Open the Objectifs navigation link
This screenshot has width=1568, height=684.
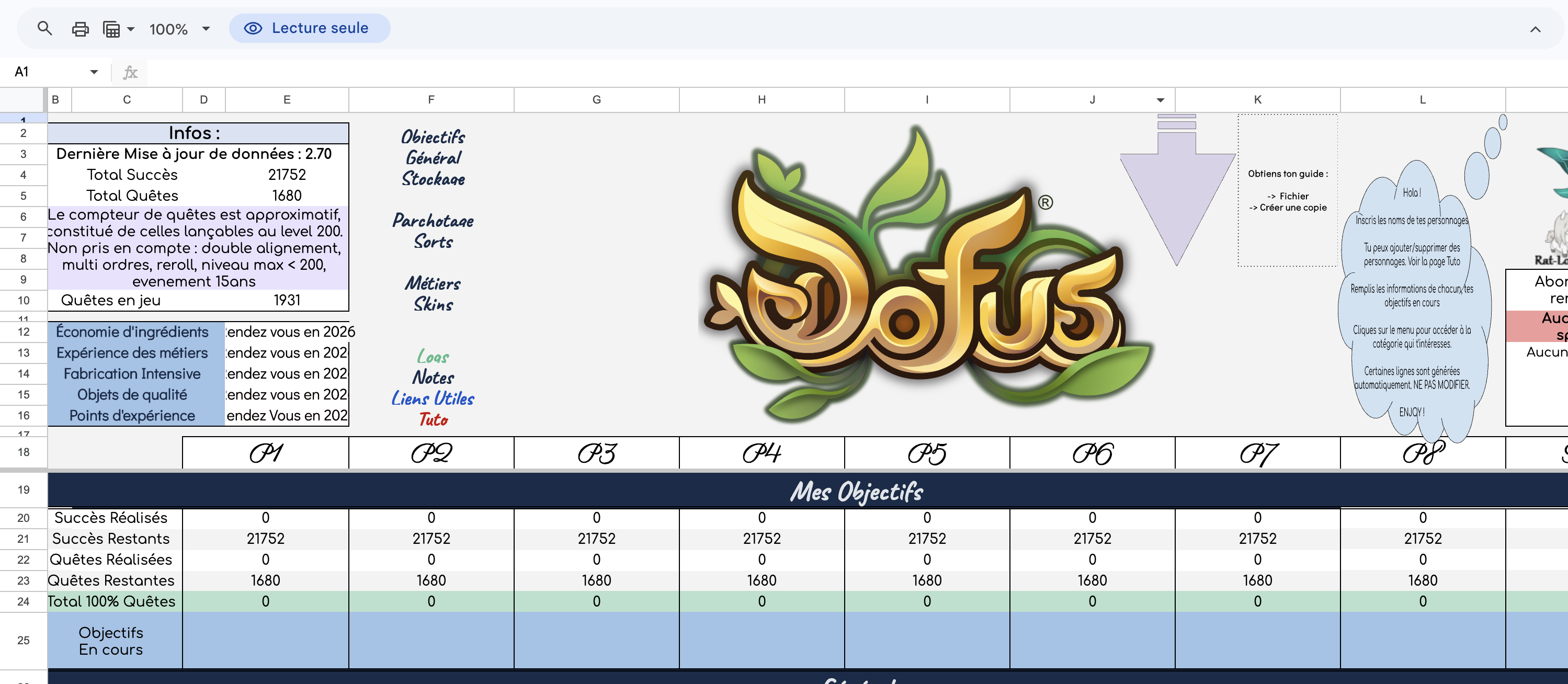[x=433, y=136]
